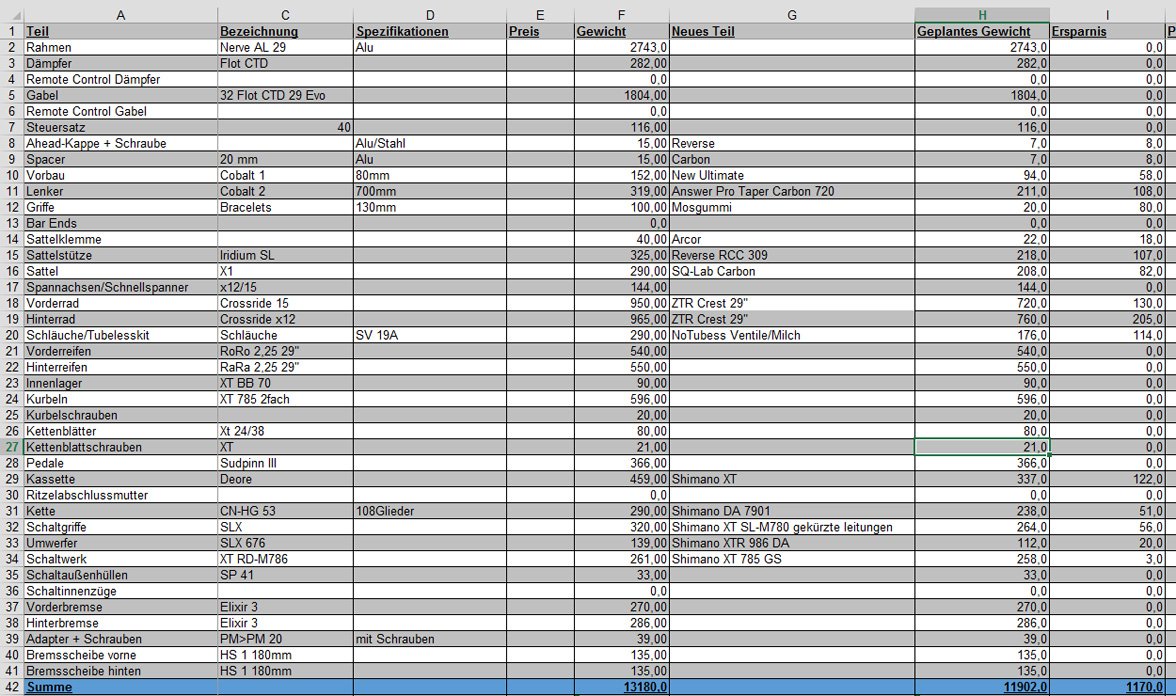Select the "Nerve AL 29" cell
This screenshot has width=1176, height=696.
pyautogui.click(x=285, y=47)
